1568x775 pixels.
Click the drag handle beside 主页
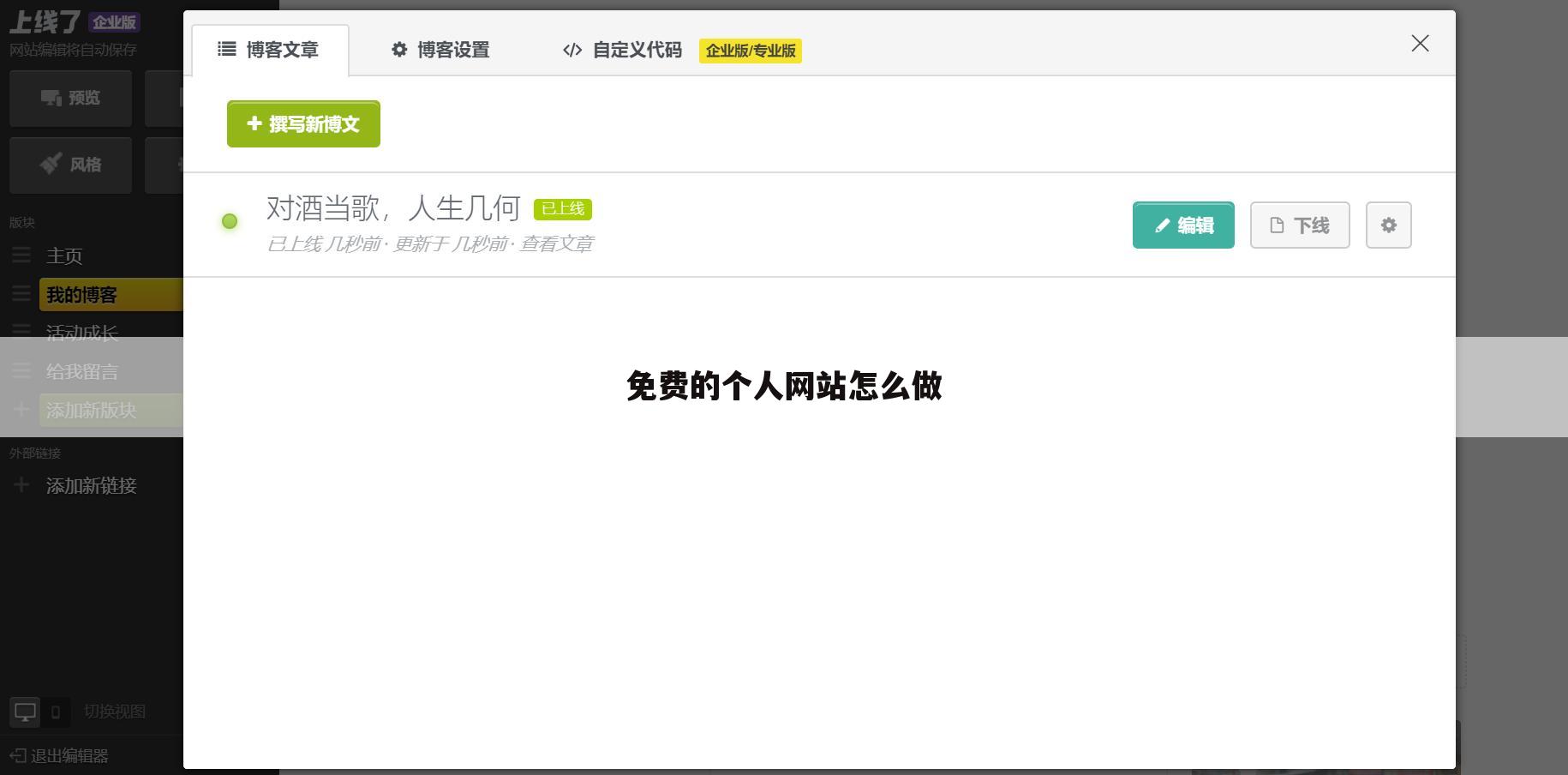21,255
